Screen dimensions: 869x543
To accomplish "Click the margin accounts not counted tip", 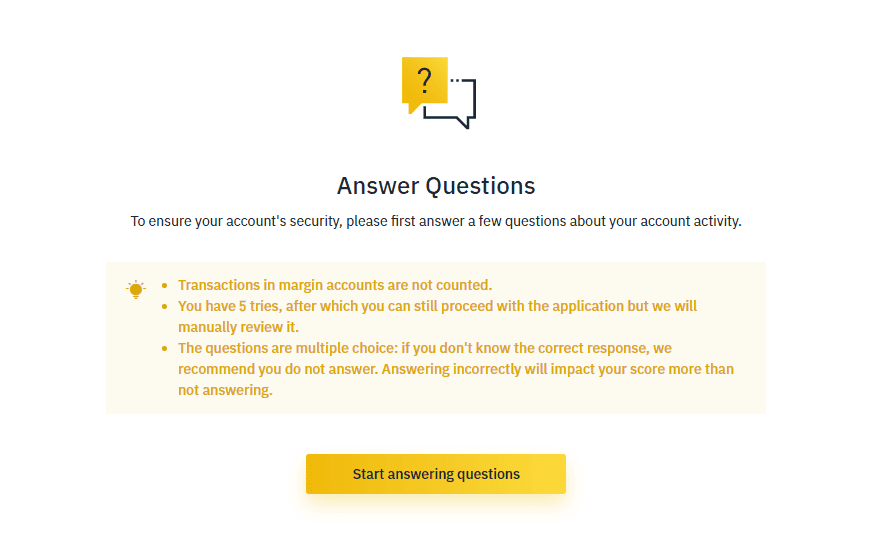I will [335, 285].
